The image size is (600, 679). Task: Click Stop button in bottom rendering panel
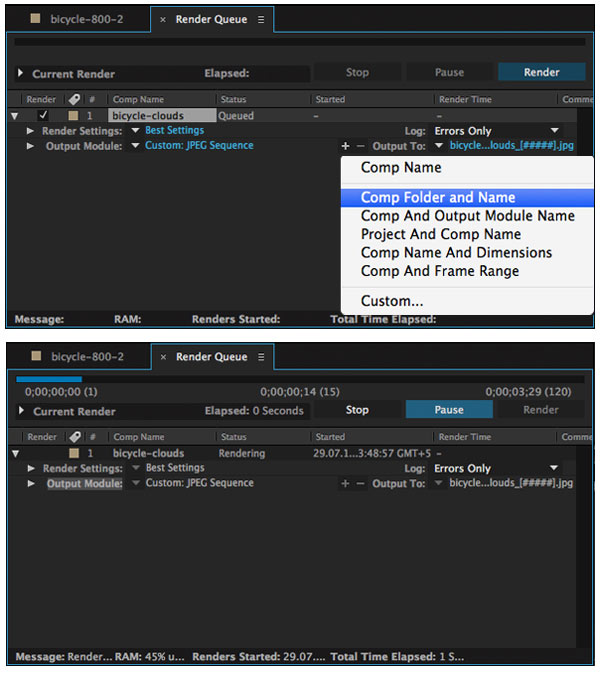(x=357, y=410)
